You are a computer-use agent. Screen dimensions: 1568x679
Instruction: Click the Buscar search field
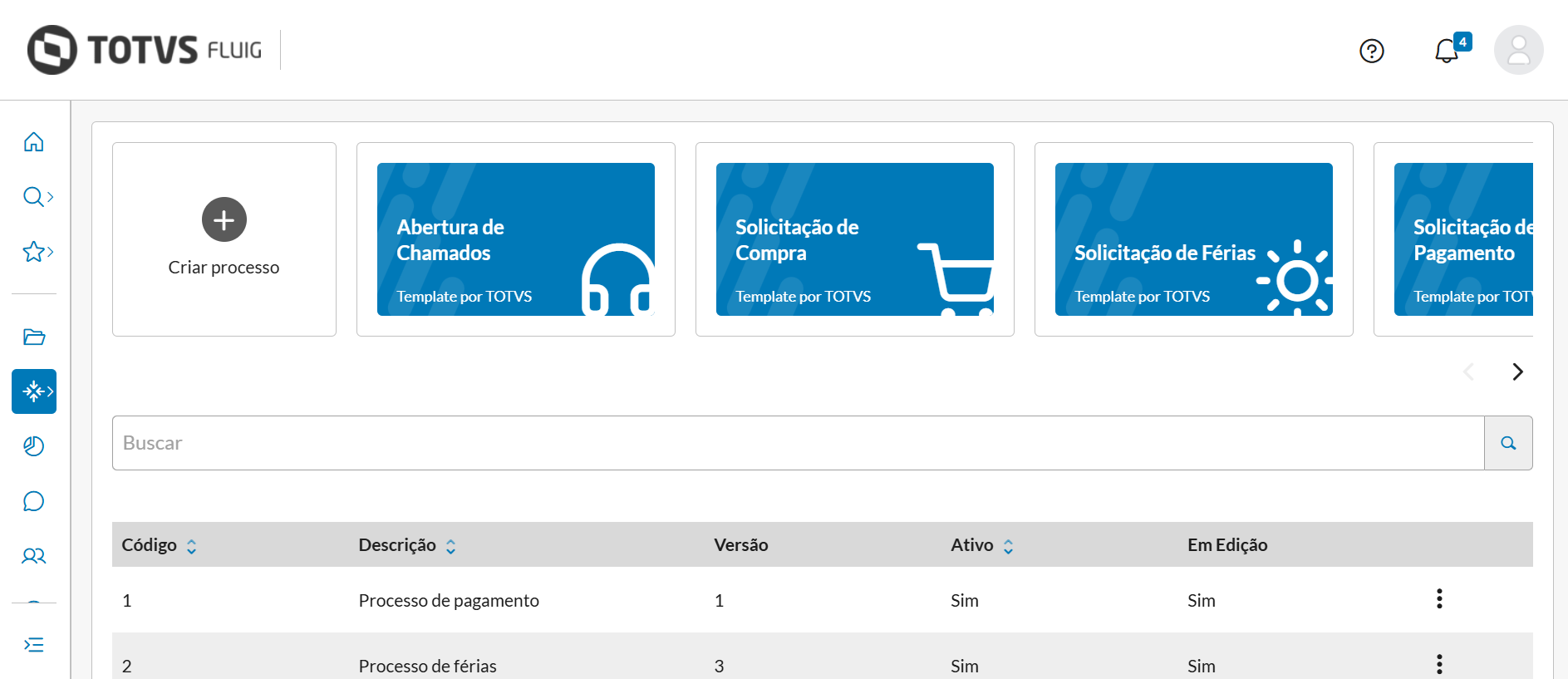(798, 443)
